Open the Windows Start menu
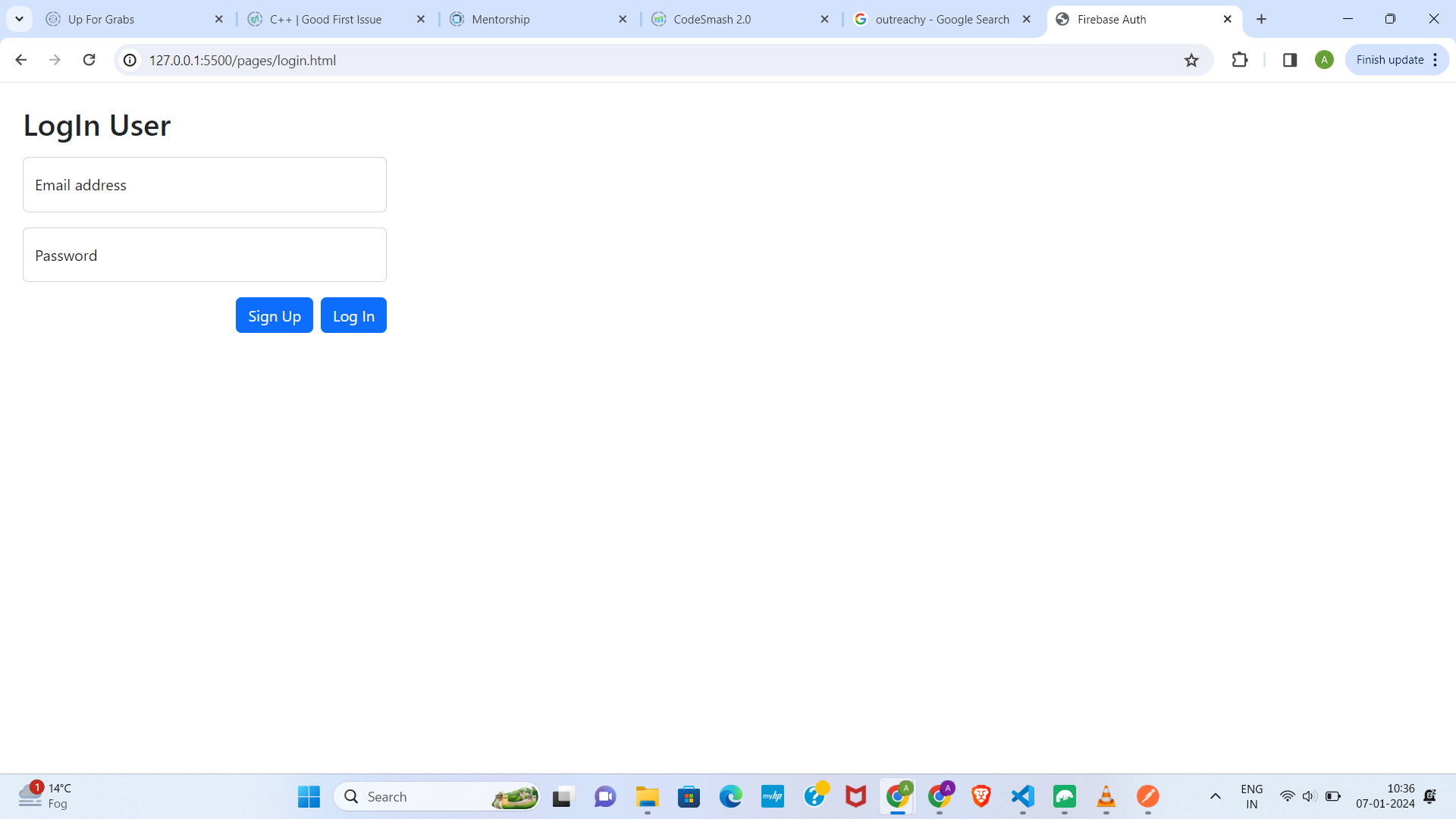Screen dimensions: 1456x819 (x=309, y=796)
